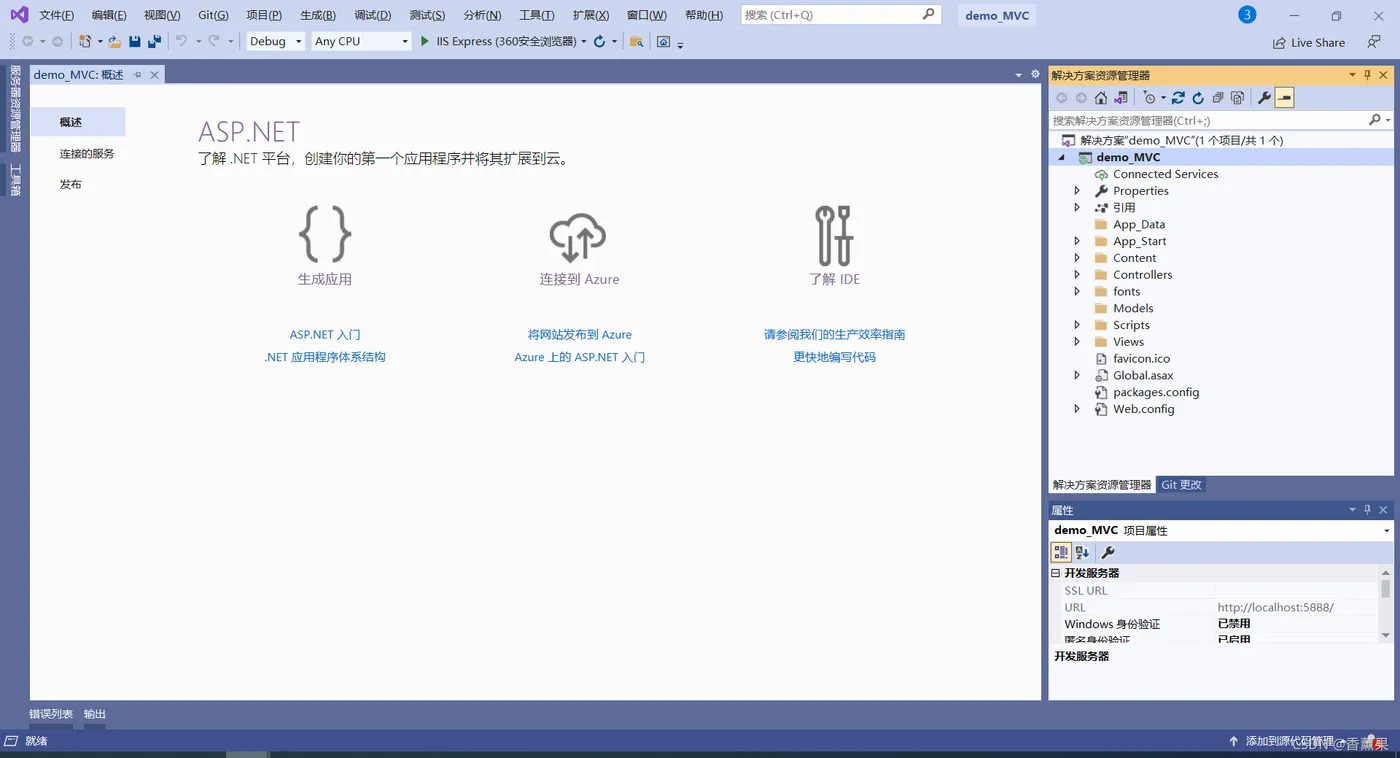Image resolution: width=1400 pixels, height=758 pixels.
Task: Click the Learn IDE tools icon
Action: [834, 235]
